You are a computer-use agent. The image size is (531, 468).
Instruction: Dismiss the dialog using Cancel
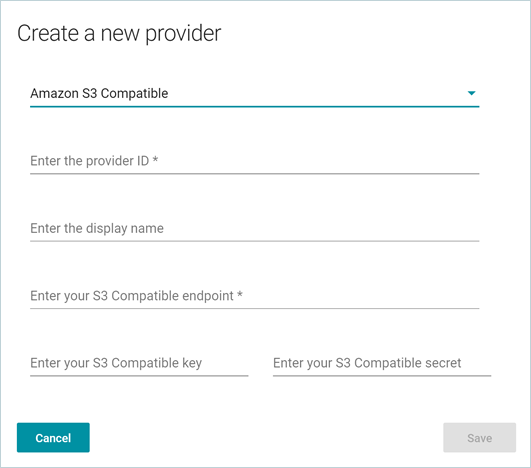(53, 438)
